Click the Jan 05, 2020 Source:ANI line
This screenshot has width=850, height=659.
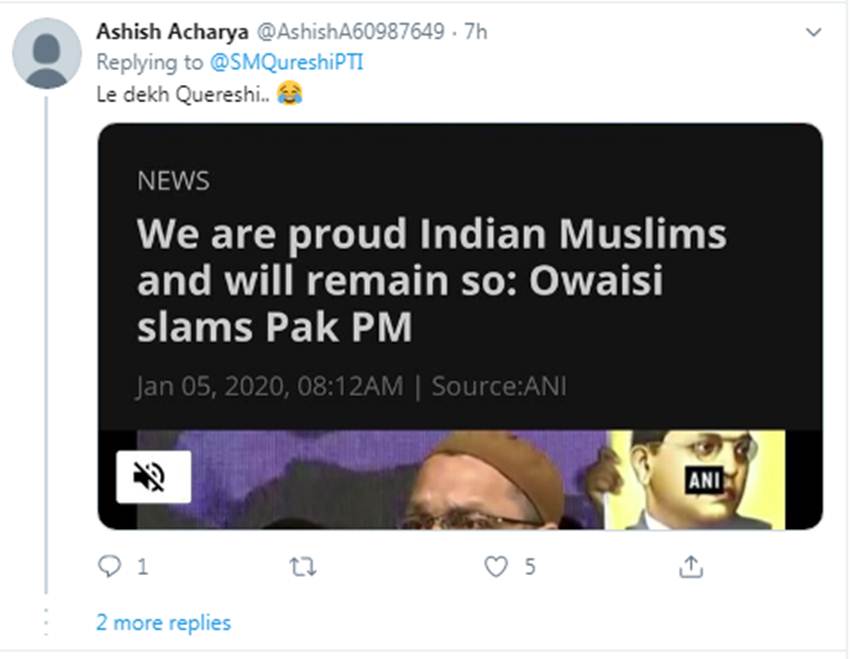pos(351,386)
